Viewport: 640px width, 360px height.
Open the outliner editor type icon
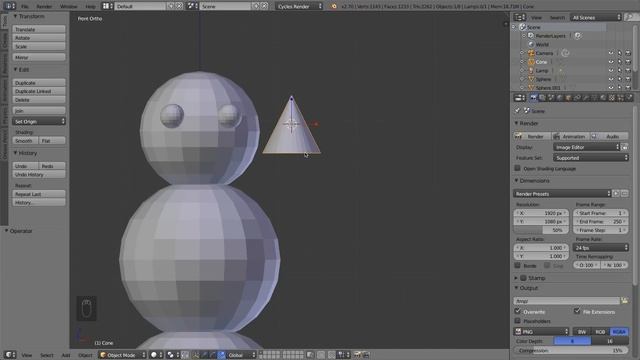click(x=519, y=17)
